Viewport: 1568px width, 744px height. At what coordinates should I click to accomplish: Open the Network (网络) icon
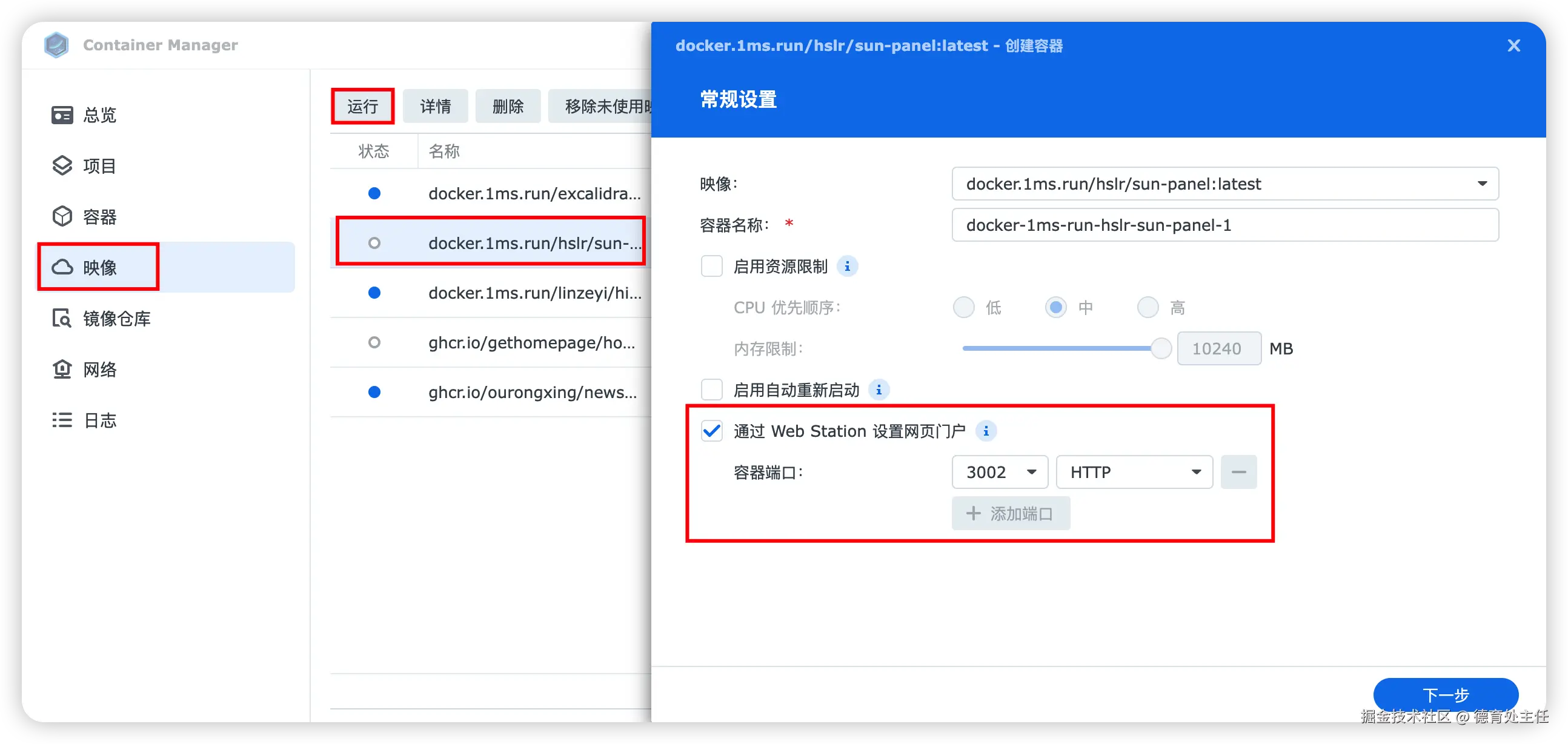[x=62, y=369]
